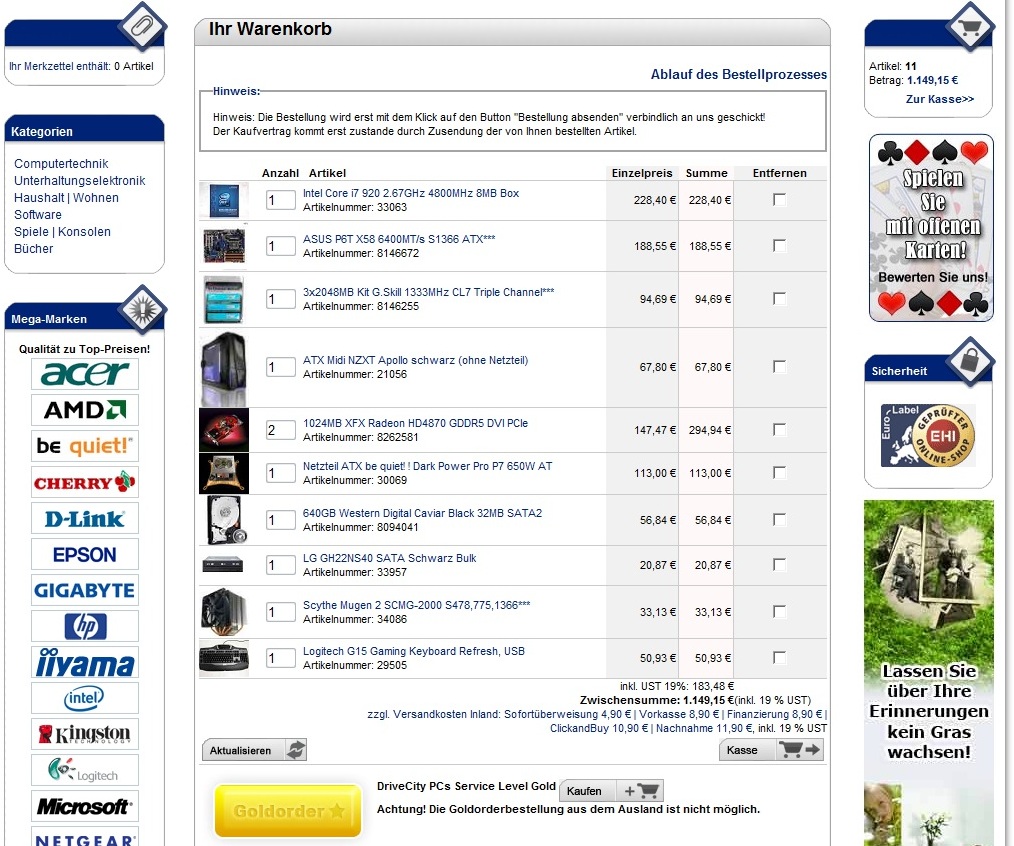
Task: Check Entfernen for be quiet! Dark Power Pro
Action: (x=779, y=473)
